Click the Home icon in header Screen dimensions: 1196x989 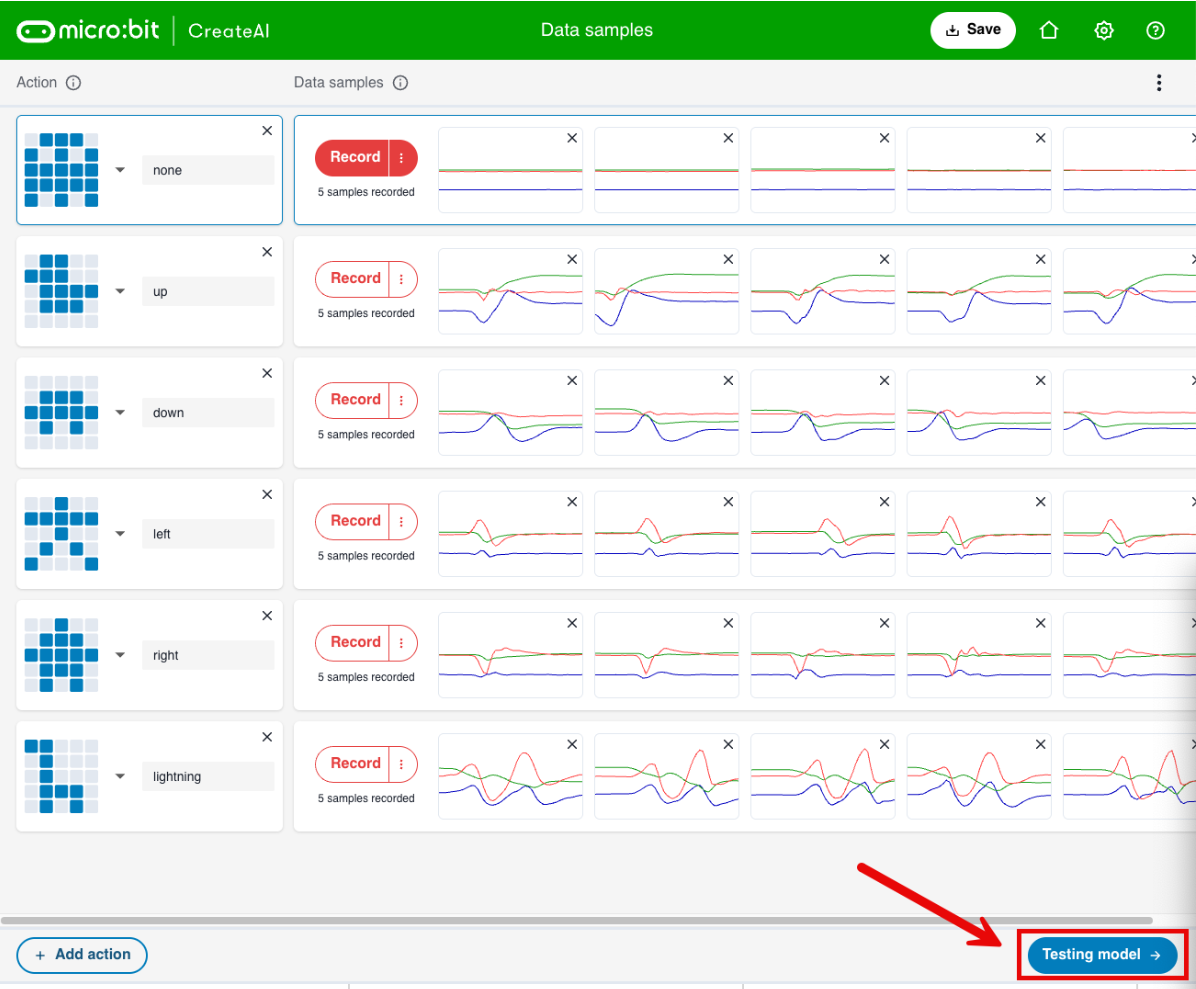coord(1048,30)
